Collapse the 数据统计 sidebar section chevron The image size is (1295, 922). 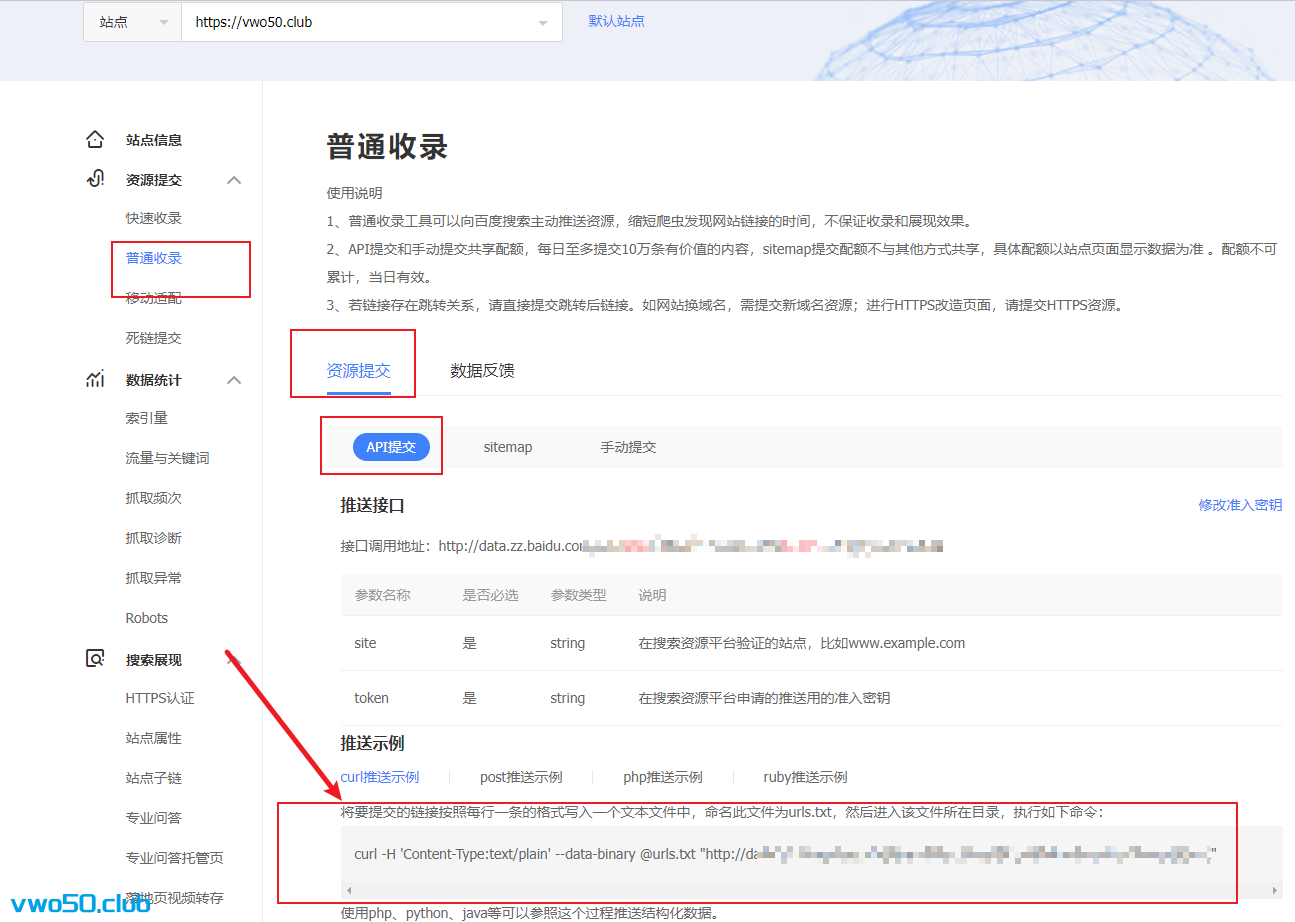tap(234, 380)
